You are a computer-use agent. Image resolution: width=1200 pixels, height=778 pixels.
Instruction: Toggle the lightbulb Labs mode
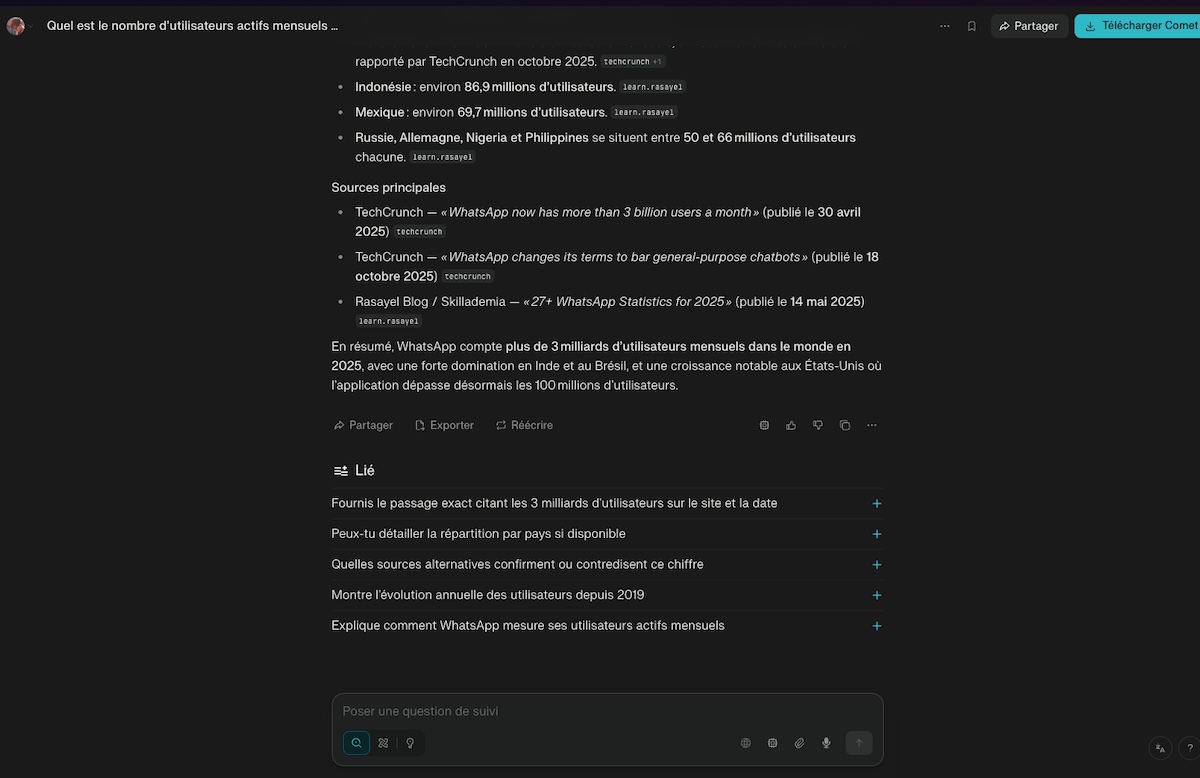(410, 743)
